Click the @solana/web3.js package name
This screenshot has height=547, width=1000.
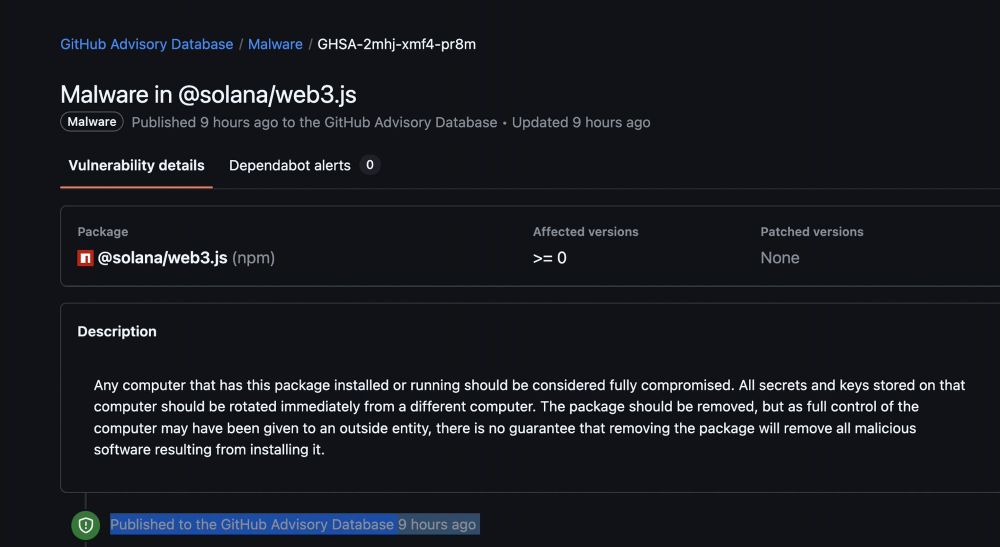163,258
